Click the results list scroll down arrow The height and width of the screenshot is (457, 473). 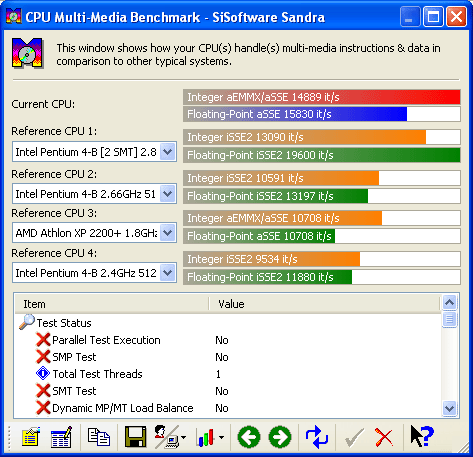(449, 408)
